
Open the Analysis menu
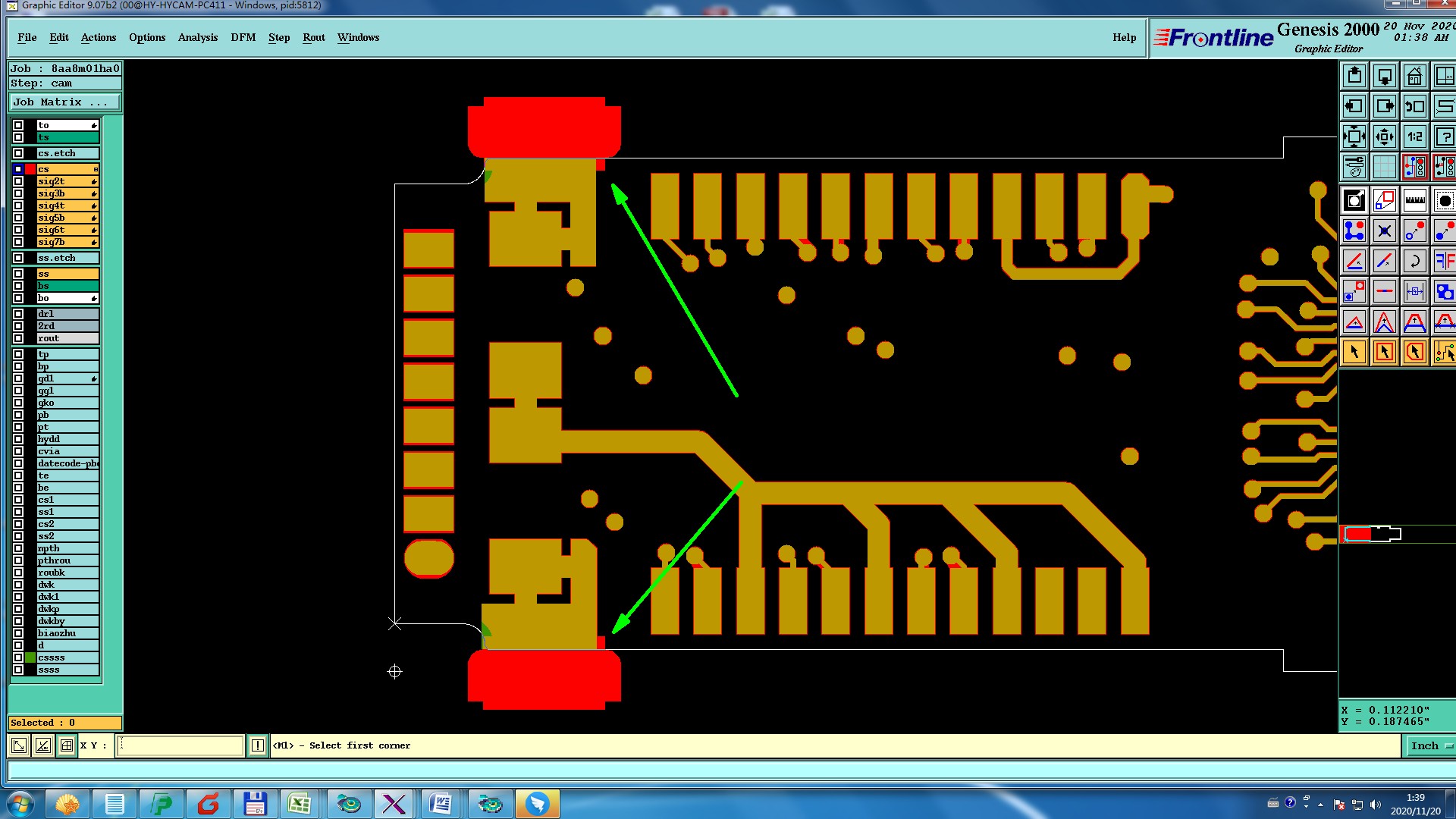(x=197, y=37)
